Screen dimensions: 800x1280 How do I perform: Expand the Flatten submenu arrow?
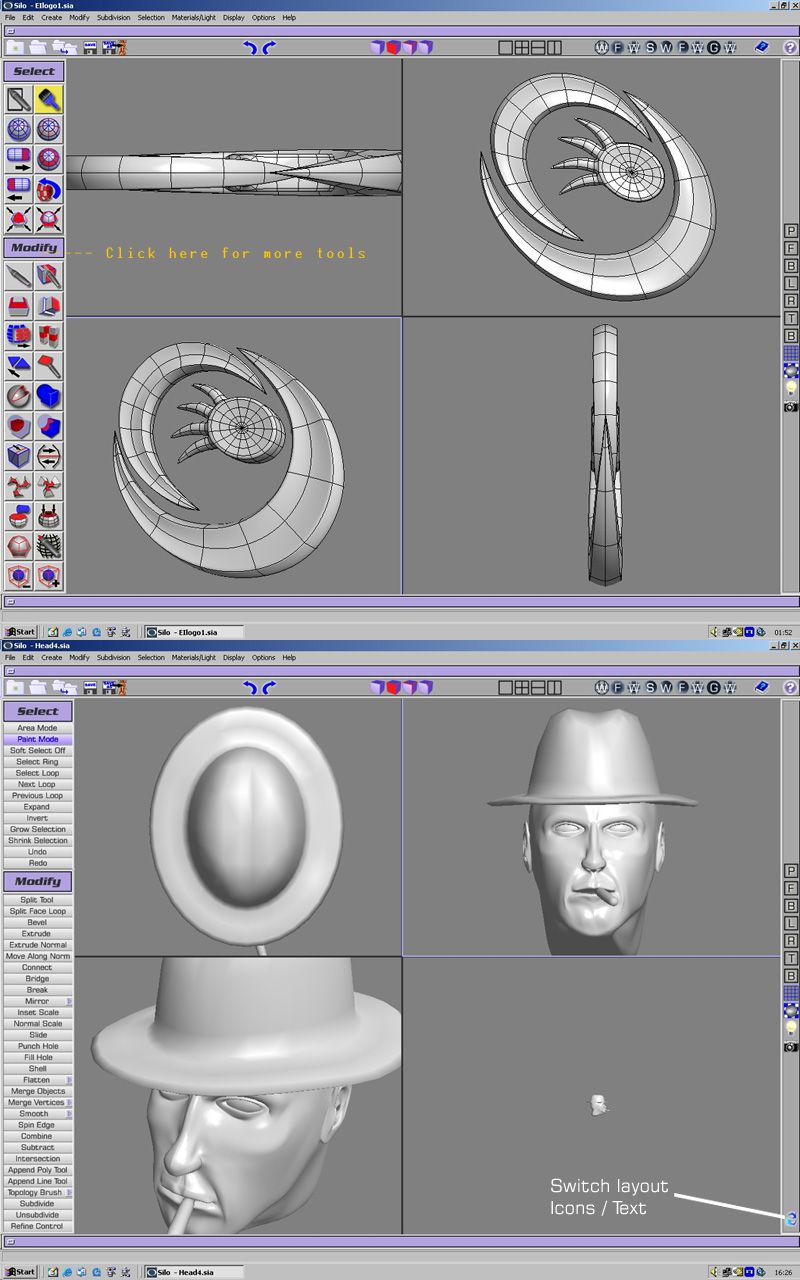69,1080
